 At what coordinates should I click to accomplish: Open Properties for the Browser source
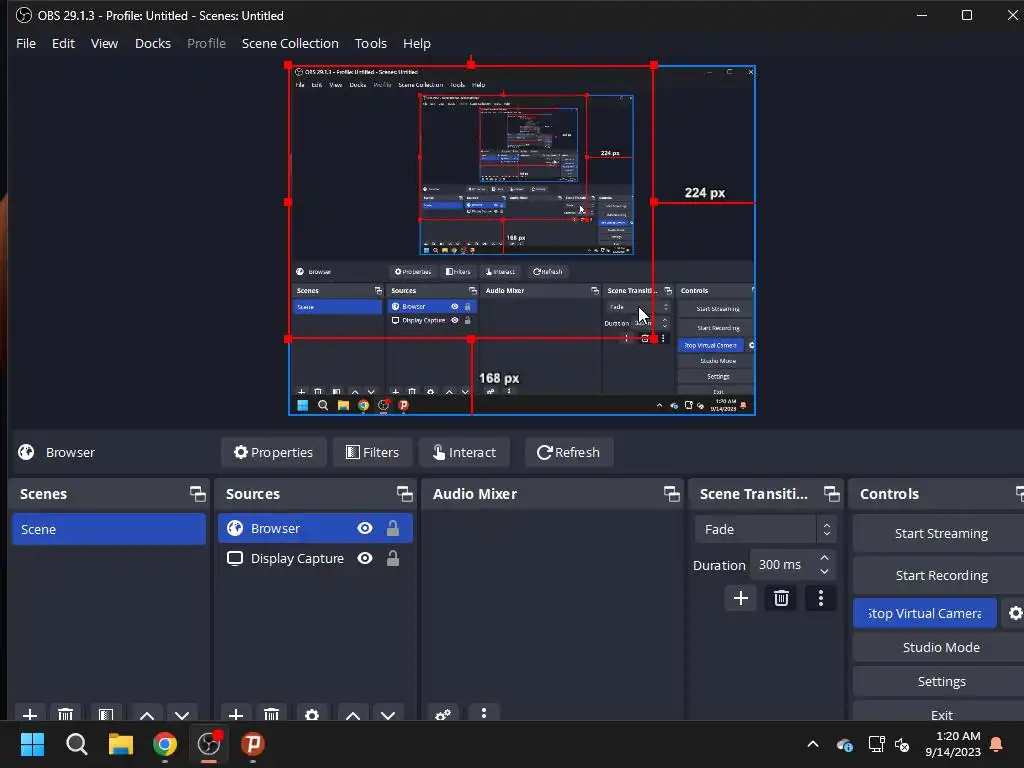pos(274,452)
